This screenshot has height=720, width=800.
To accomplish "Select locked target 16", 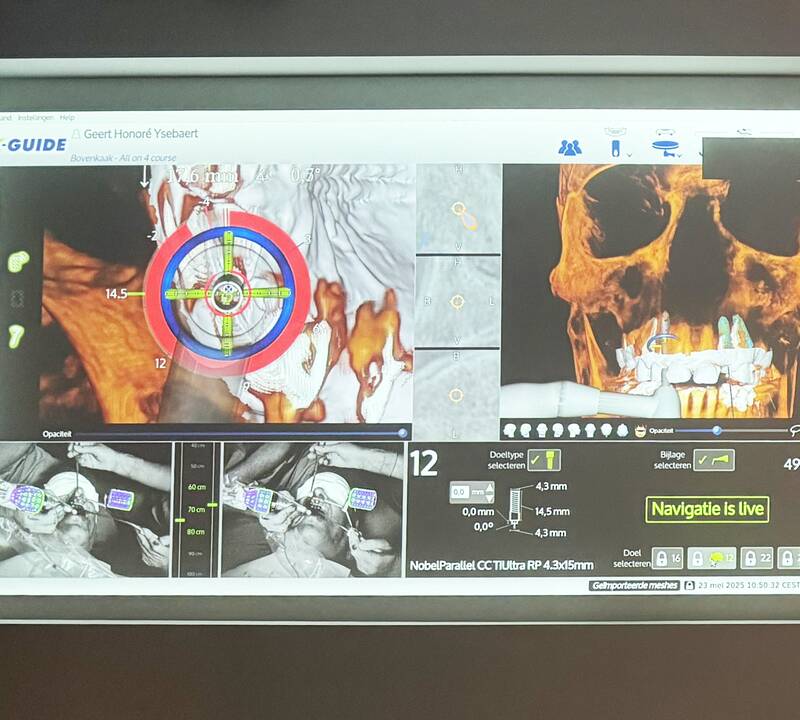I will click(667, 558).
